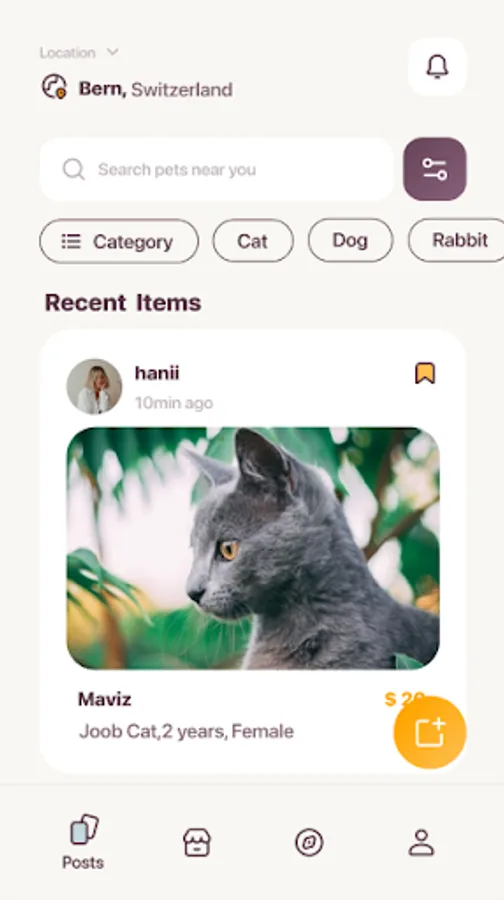
Task: Open the notifications bell
Action: [x=437, y=67]
